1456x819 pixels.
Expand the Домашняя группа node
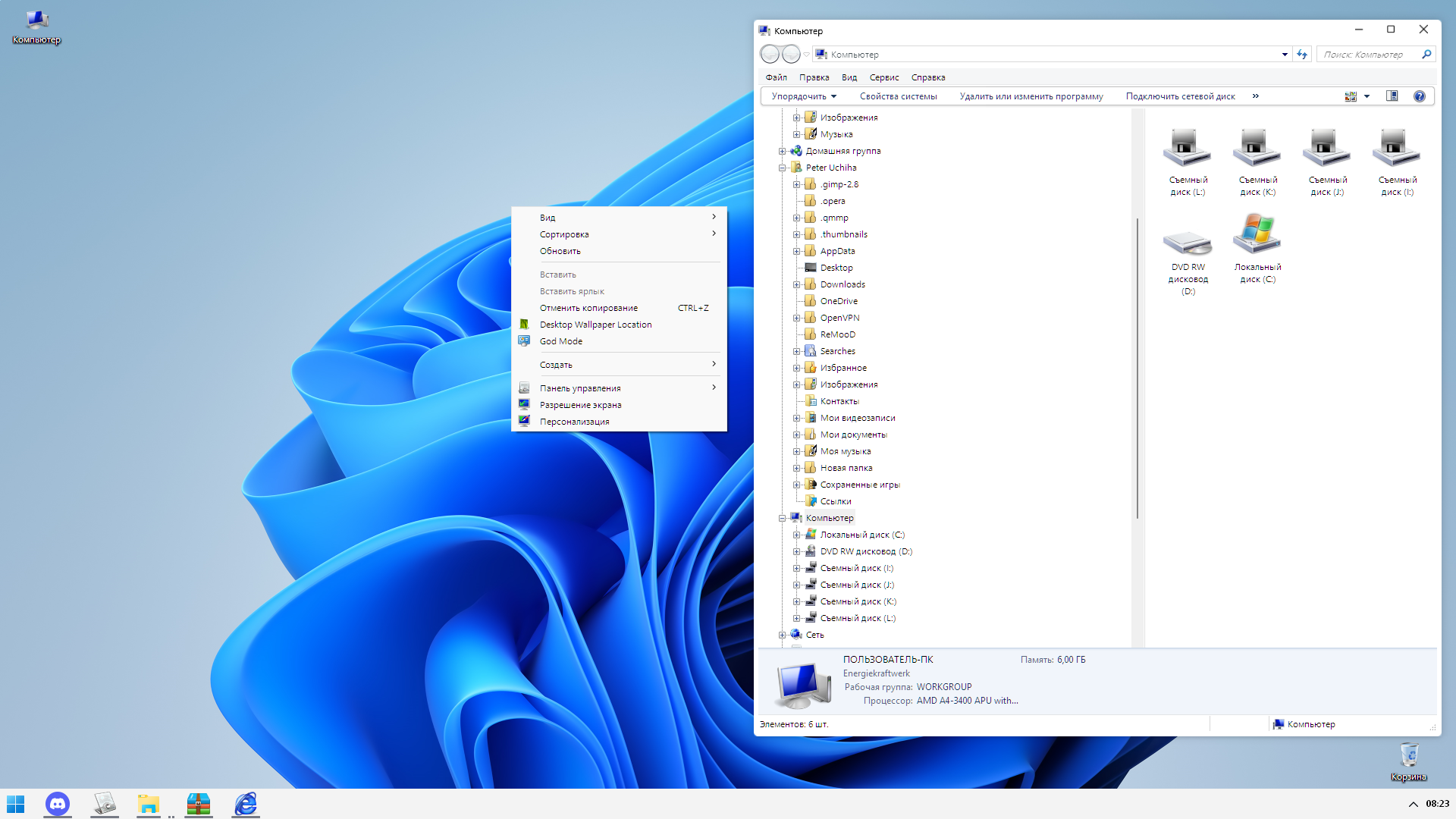point(783,150)
